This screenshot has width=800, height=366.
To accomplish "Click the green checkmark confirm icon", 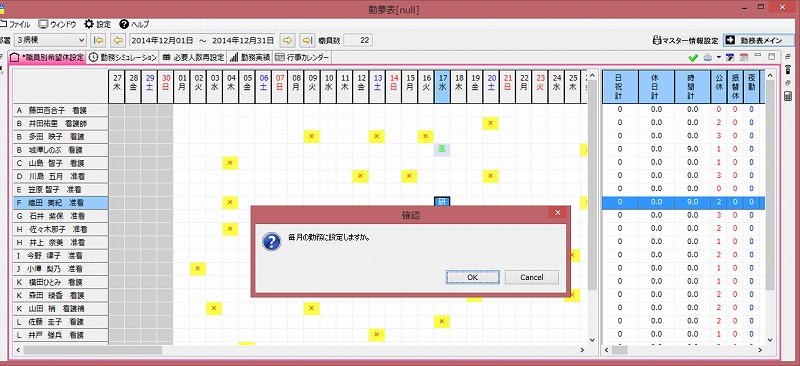I will pos(692,58).
